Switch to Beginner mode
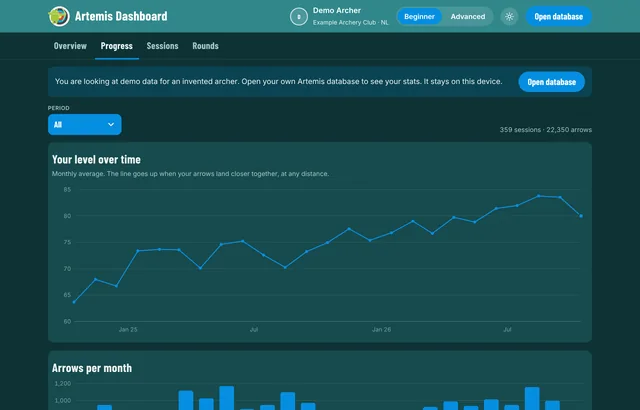 tap(419, 17)
